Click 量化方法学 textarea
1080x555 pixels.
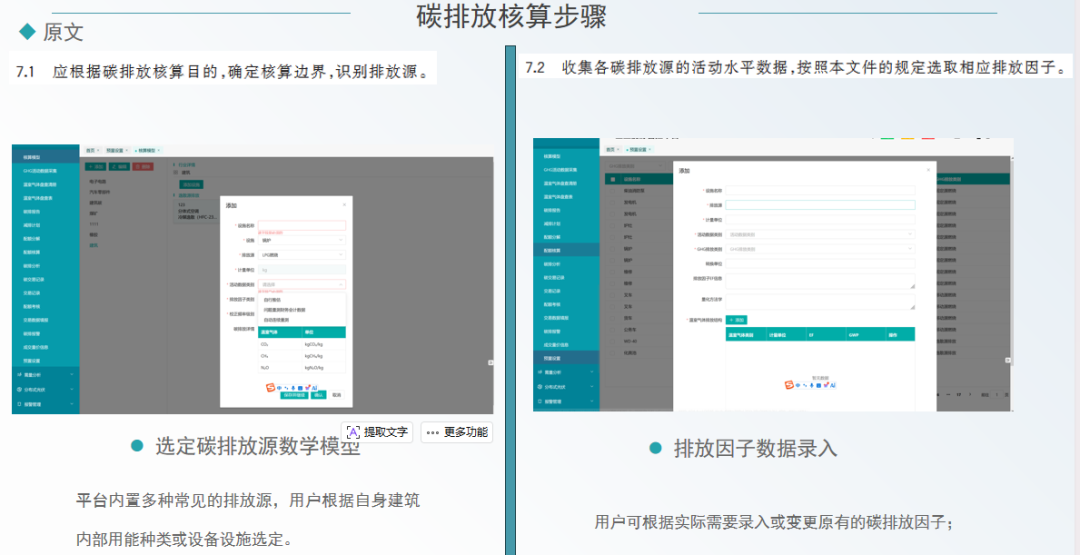pyautogui.click(x=820, y=302)
